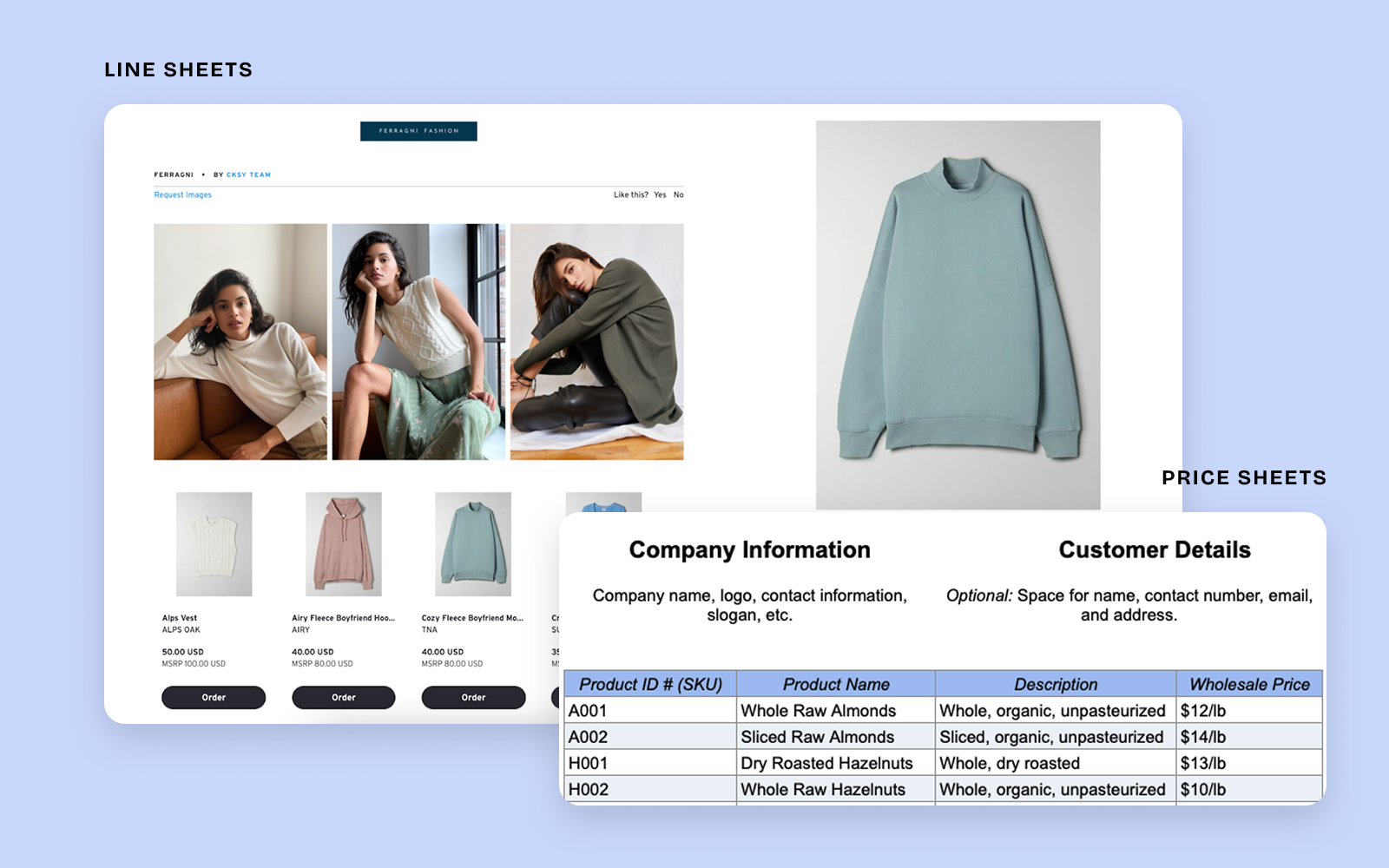Open photo of model in cable vest

[x=418, y=342]
